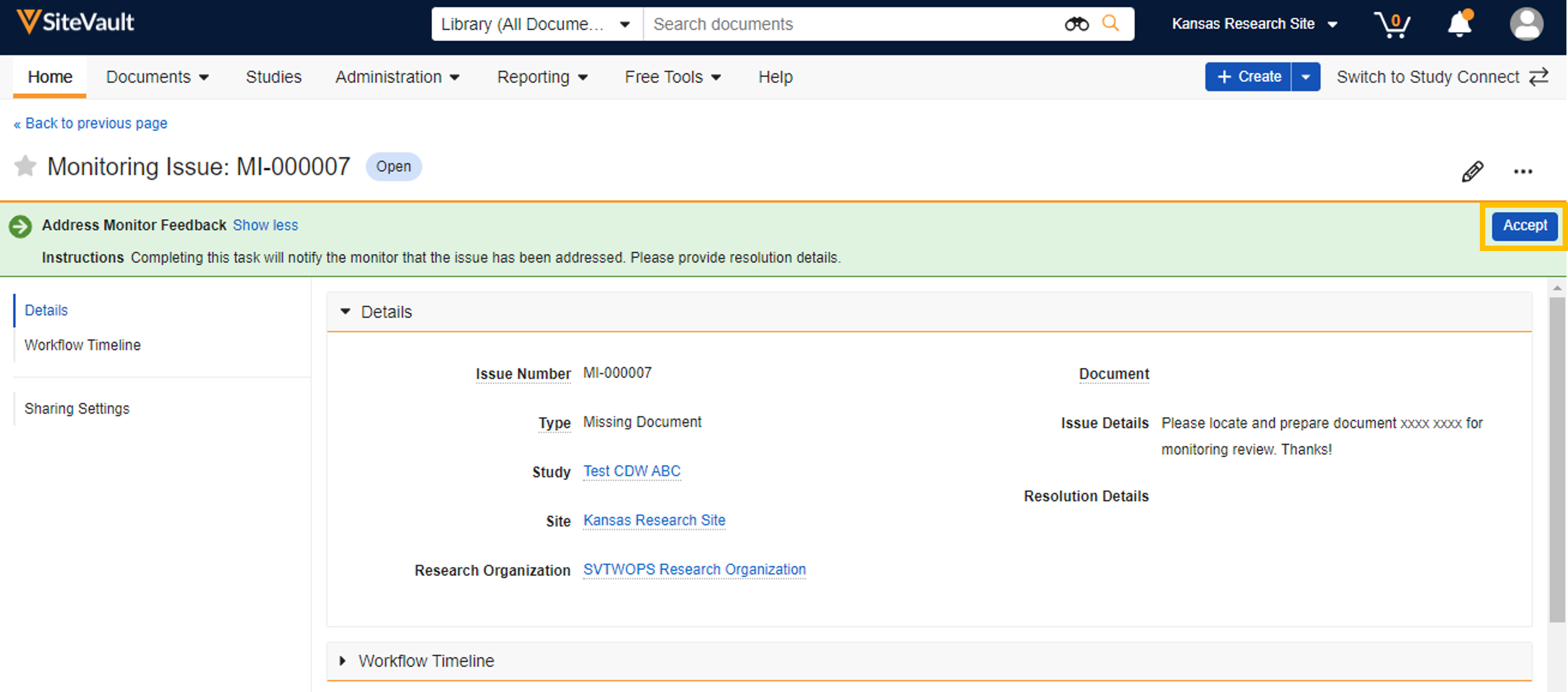Open the notifications bell

pos(1459,24)
